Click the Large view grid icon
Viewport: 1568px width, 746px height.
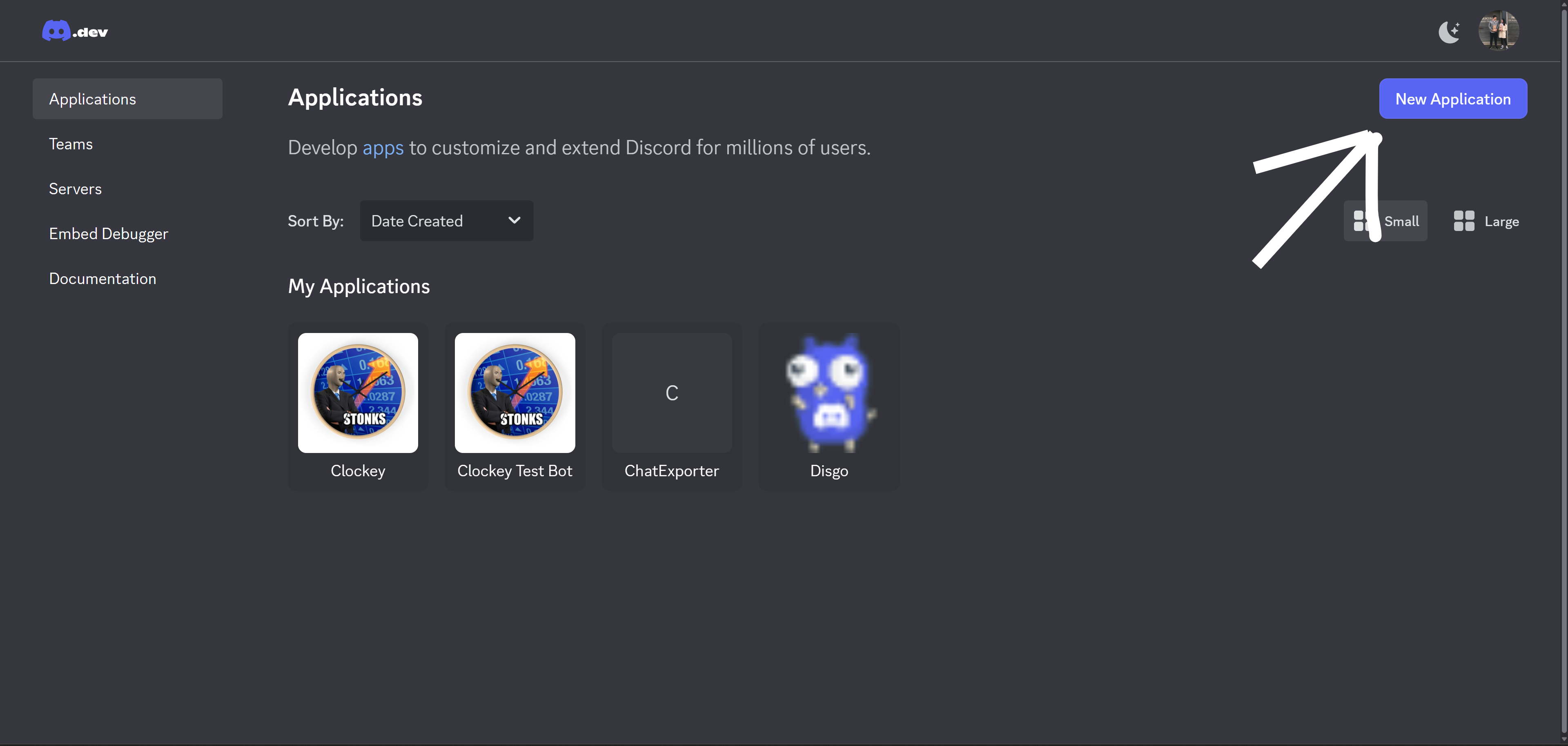click(1464, 221)
